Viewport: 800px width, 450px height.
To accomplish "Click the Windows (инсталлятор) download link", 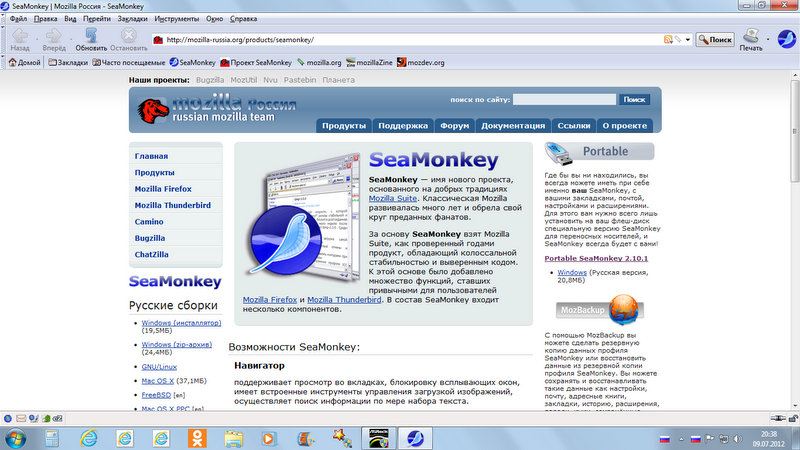I will 181,323.
